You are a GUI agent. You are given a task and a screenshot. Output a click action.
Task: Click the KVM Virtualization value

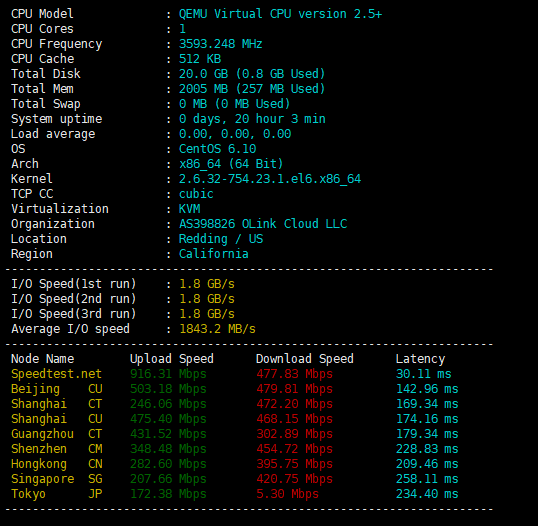[189, 209]
